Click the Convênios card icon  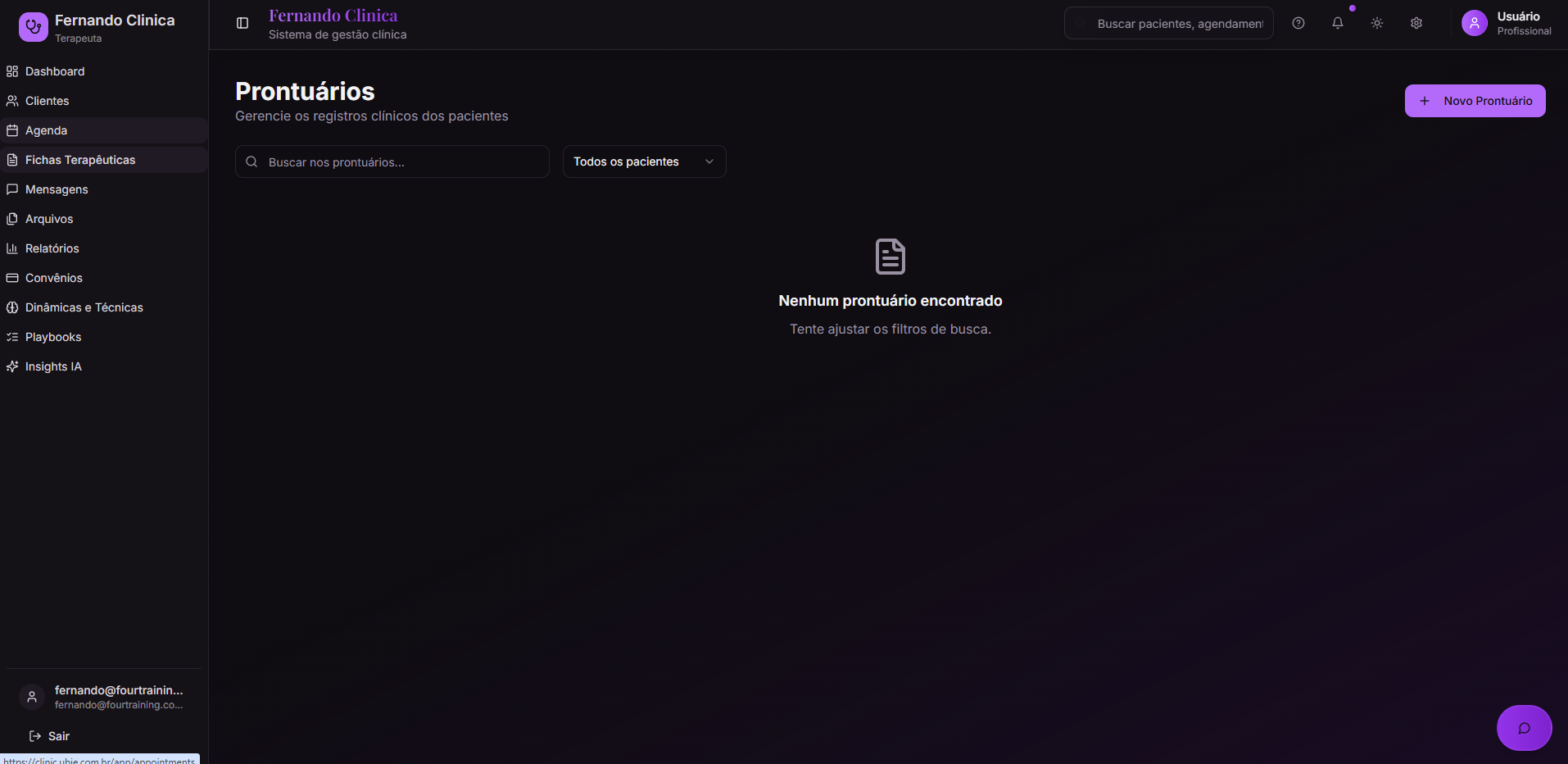pos(12,278)
